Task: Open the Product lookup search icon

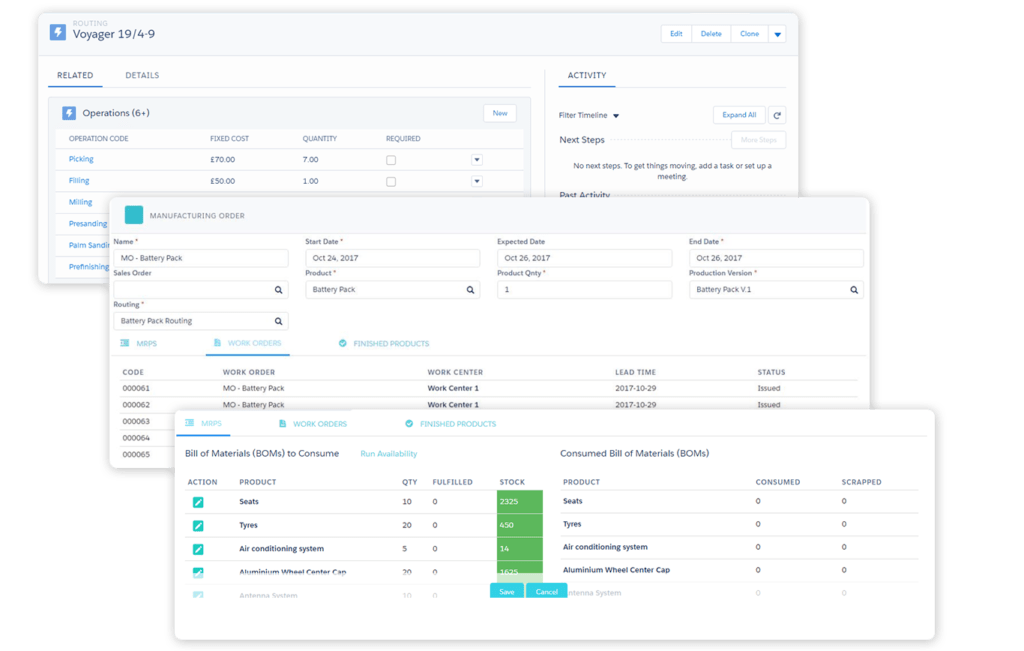Action: (x=470, y=289)
